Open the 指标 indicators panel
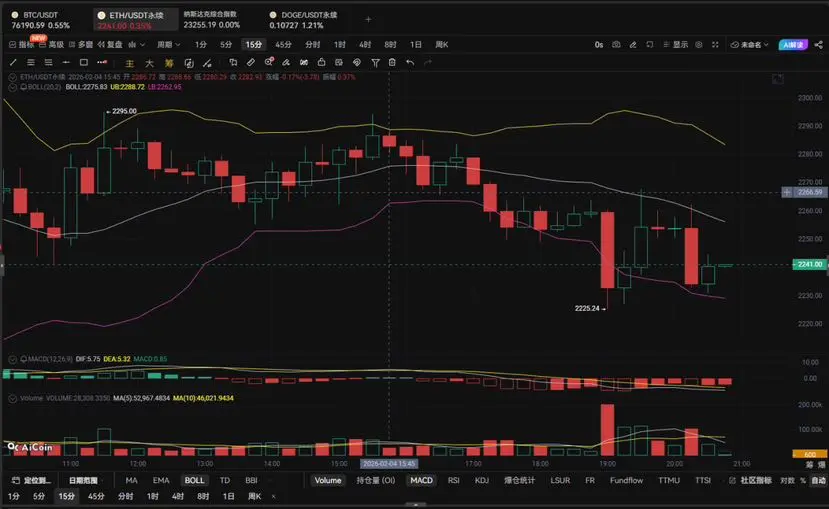The image size is (829, 509). point(22,44)
